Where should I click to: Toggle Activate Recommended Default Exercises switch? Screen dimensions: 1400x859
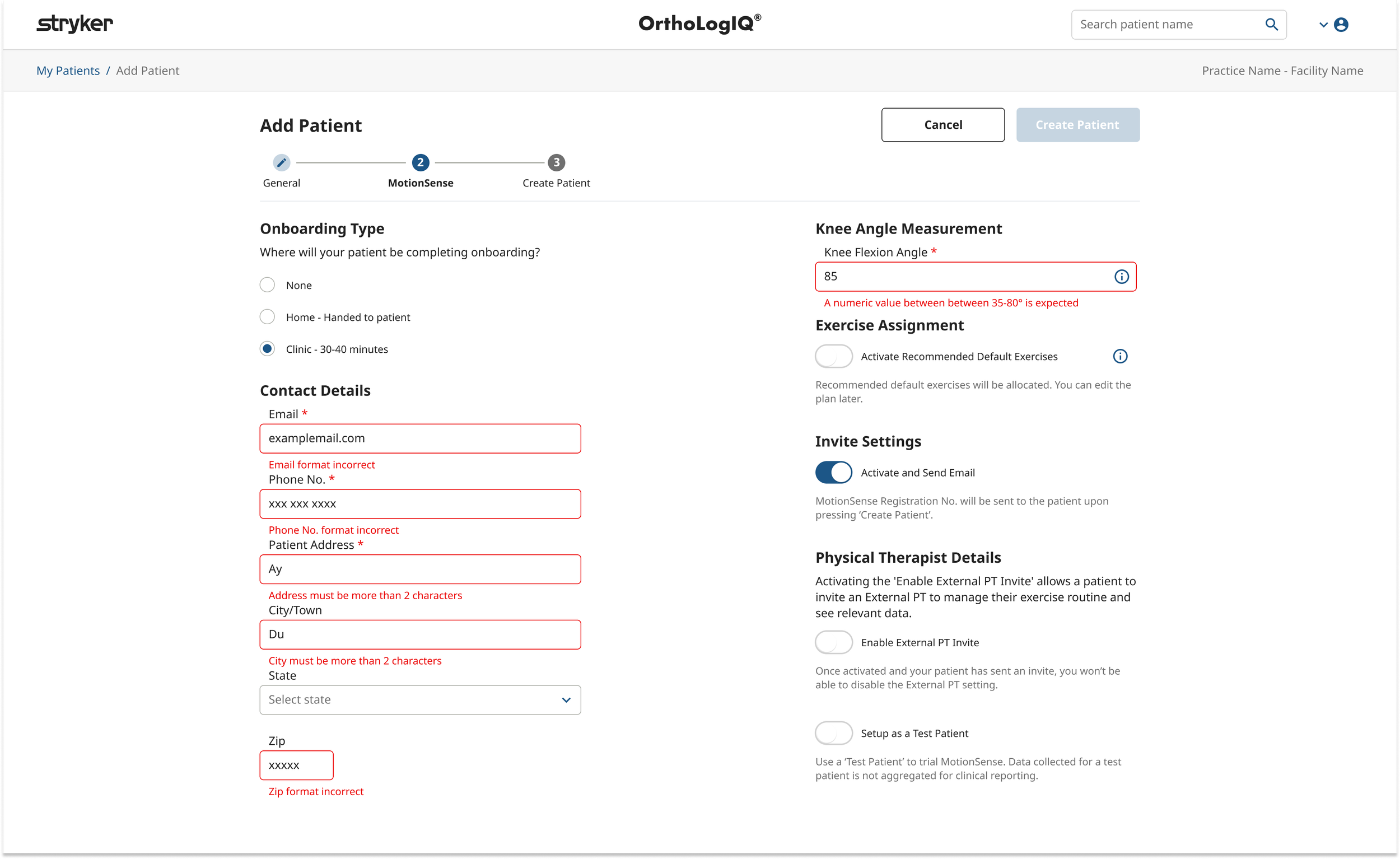click(x=833, y=356)
